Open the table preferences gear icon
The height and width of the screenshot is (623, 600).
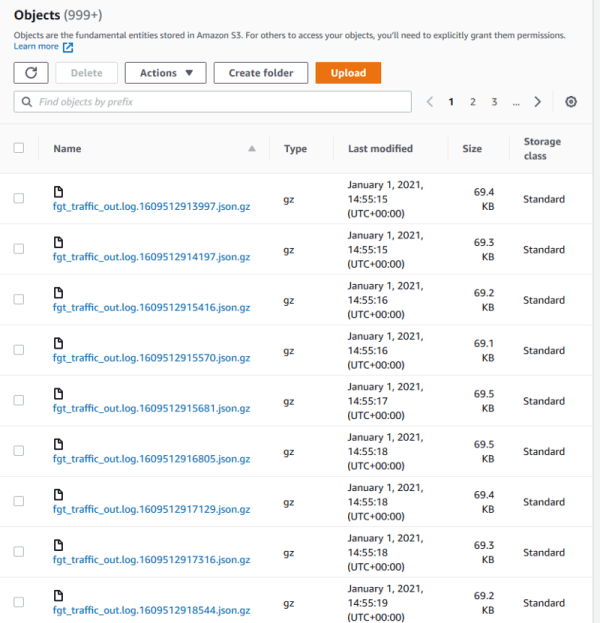point(571,102)
